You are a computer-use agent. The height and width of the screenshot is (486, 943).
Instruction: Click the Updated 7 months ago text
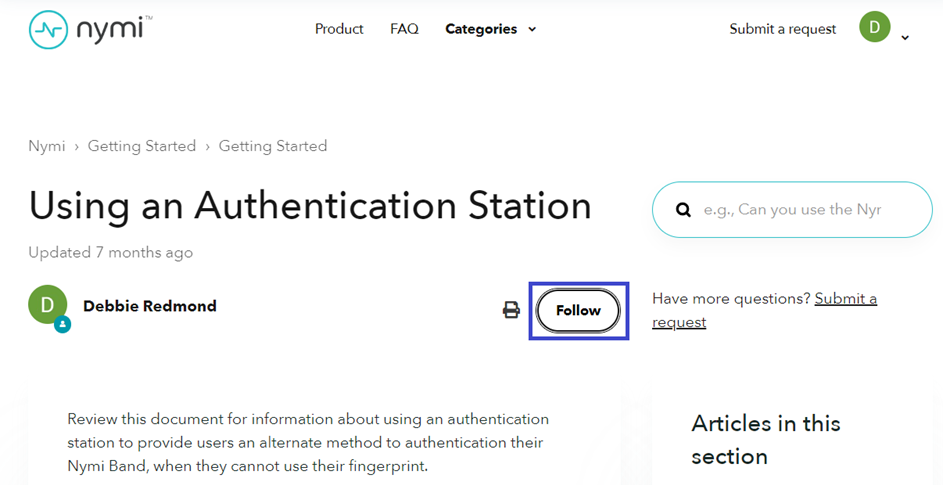111,253
